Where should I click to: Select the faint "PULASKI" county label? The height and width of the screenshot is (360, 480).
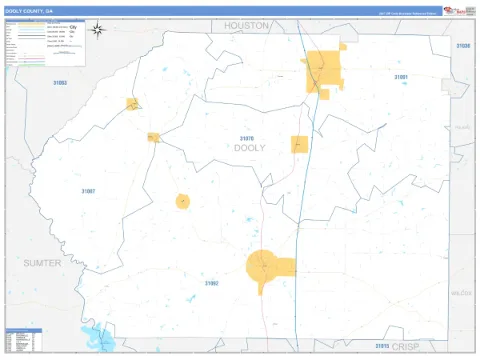(462, 127)
